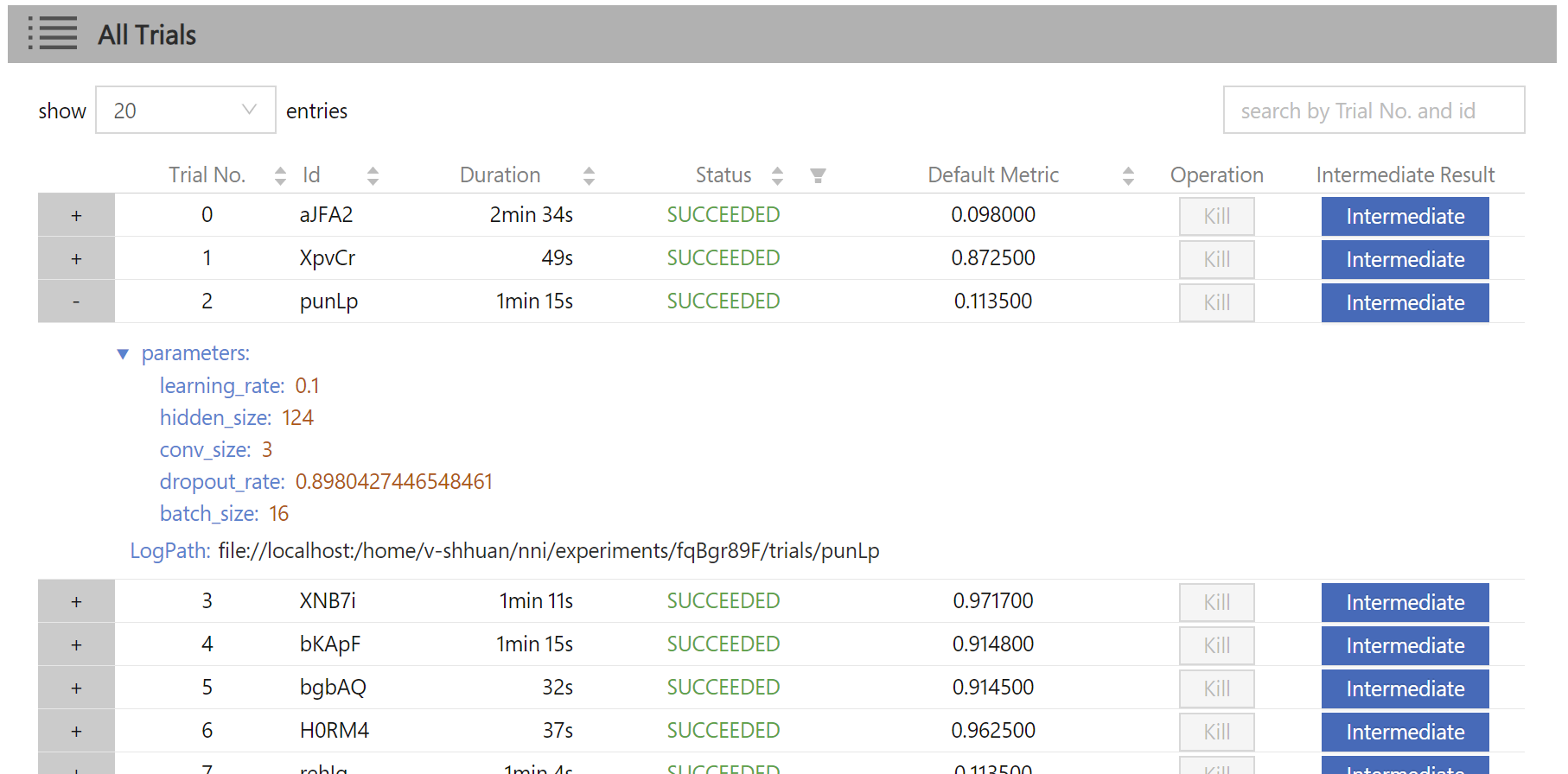Collapse the expanded punLp trial row

pyautogui.click(x=76, y=302)
